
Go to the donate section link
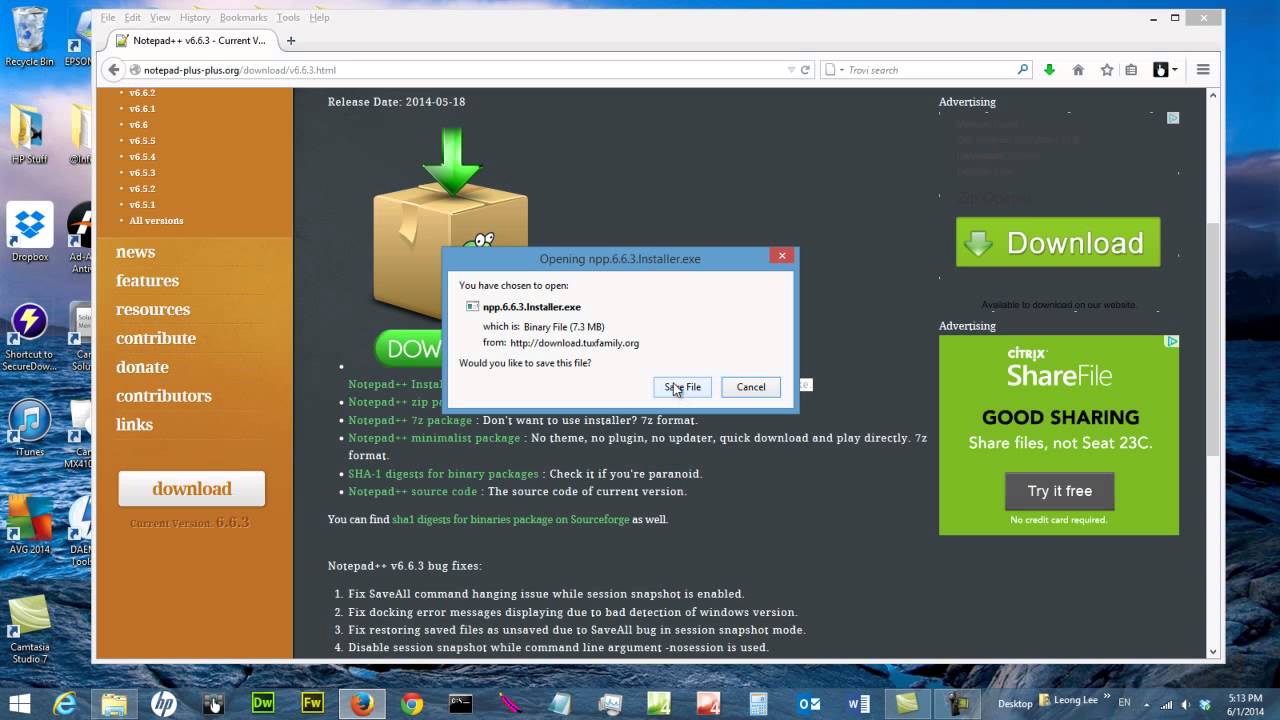click(142, 368)
